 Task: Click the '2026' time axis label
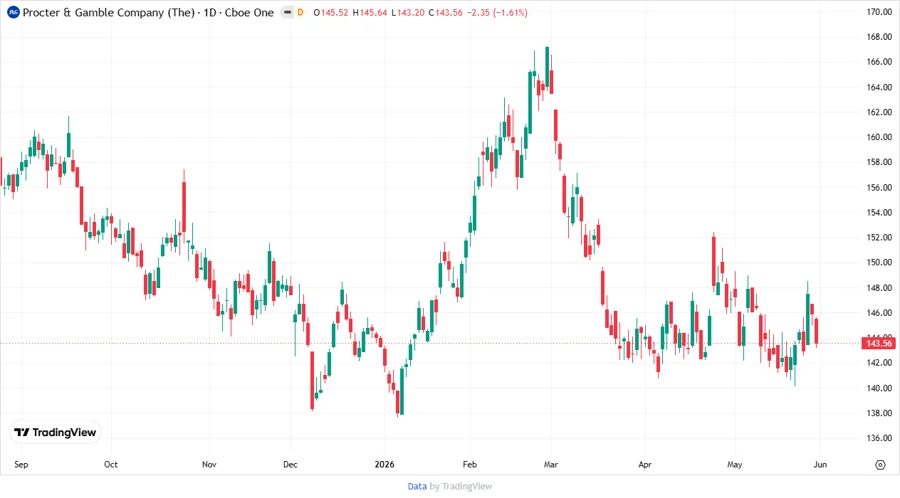384,464
